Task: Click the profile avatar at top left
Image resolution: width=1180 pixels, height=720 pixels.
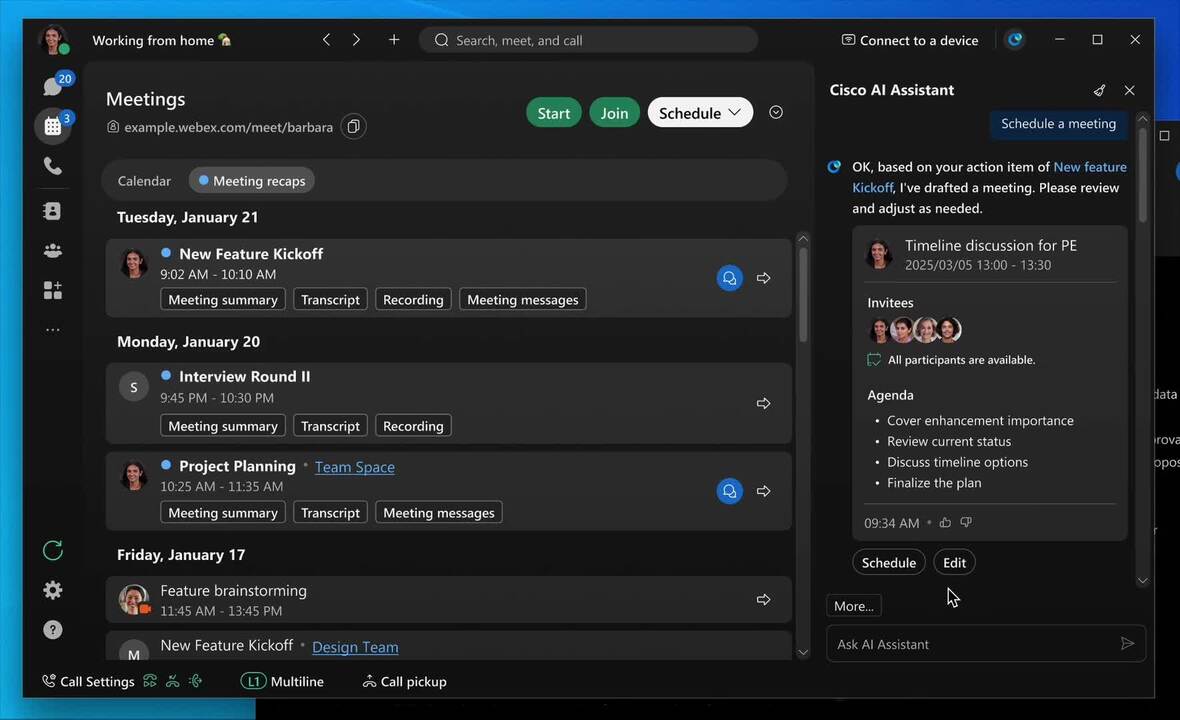Action: pos(53,40)
